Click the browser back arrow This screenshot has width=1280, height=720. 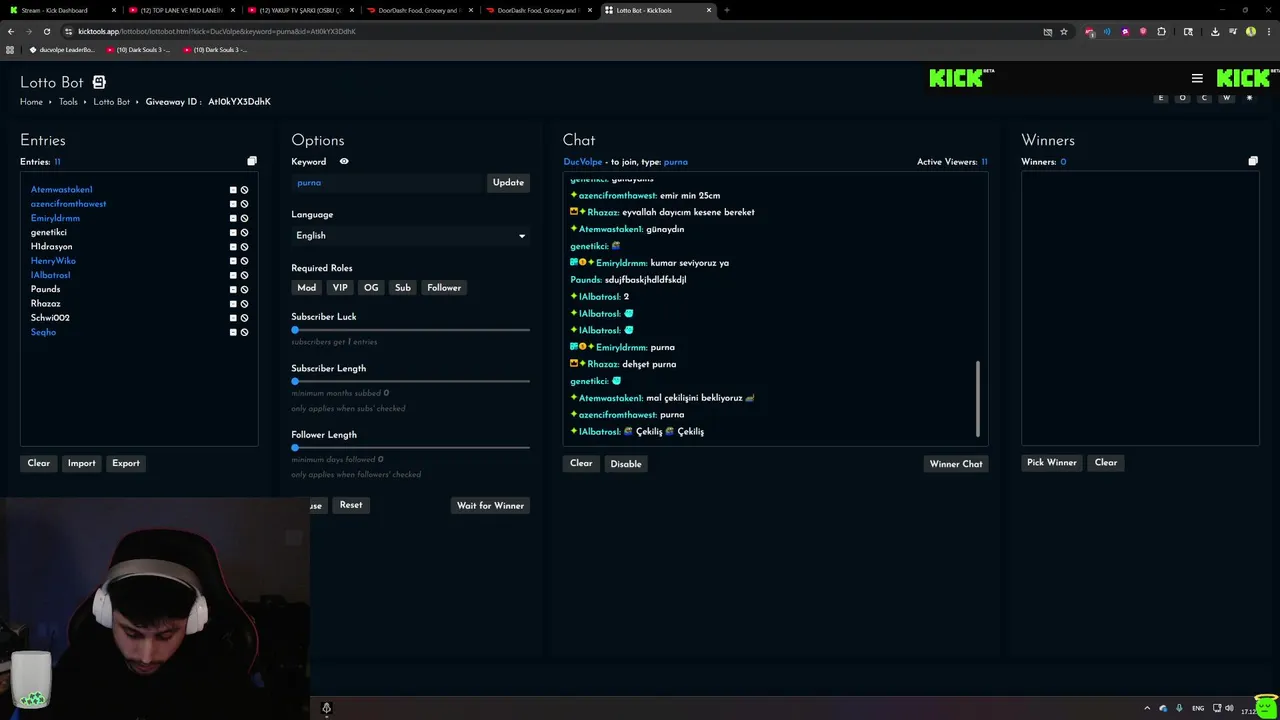click(11, 31)
